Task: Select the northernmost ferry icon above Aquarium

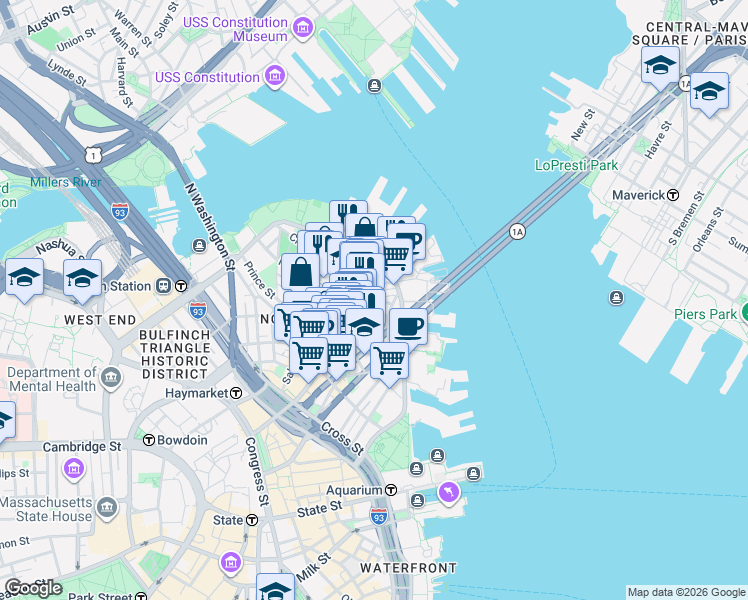Action: 437,455
